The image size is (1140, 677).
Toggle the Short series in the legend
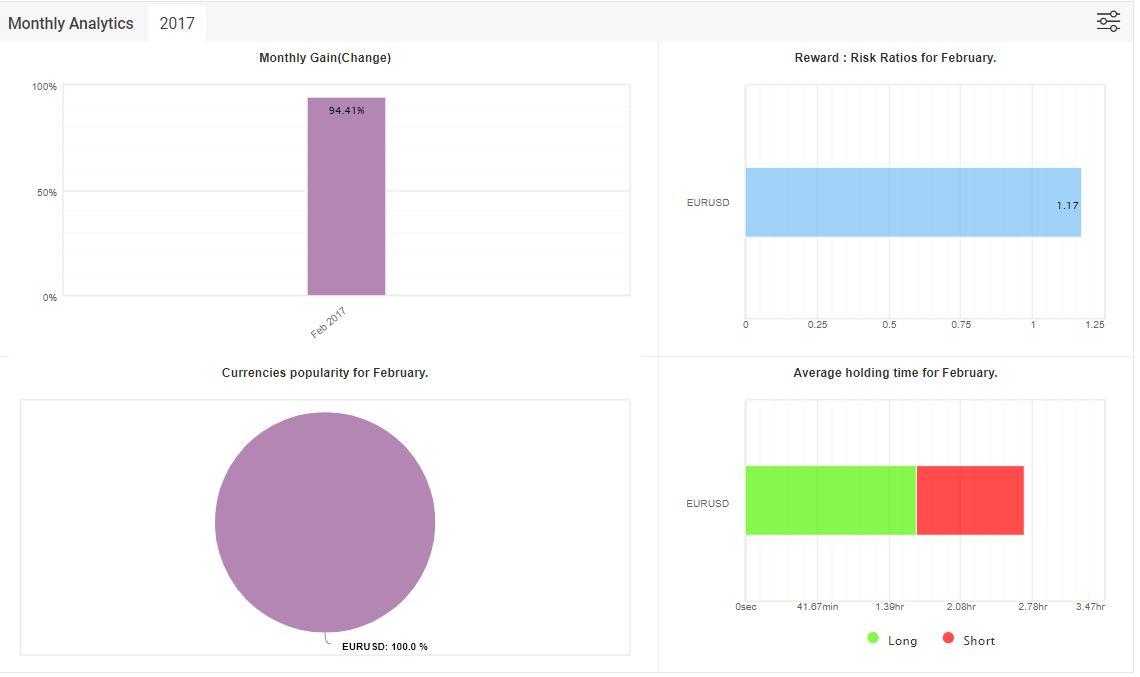pos(969,640)
